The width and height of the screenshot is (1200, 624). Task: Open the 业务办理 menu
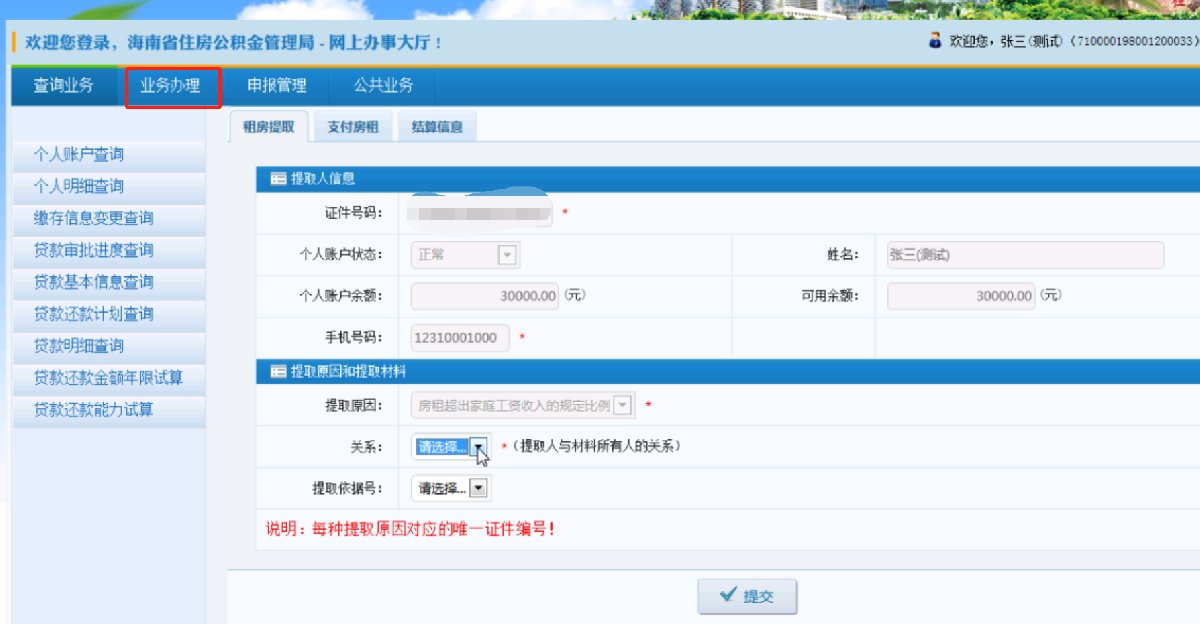pyautogui.click(x=170, y=86)
